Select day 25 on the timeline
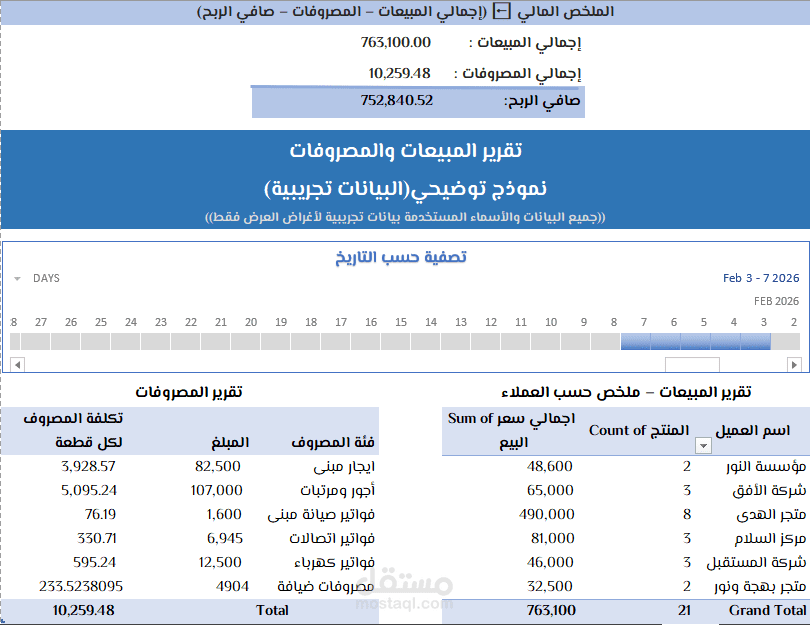 click(96, 341)
